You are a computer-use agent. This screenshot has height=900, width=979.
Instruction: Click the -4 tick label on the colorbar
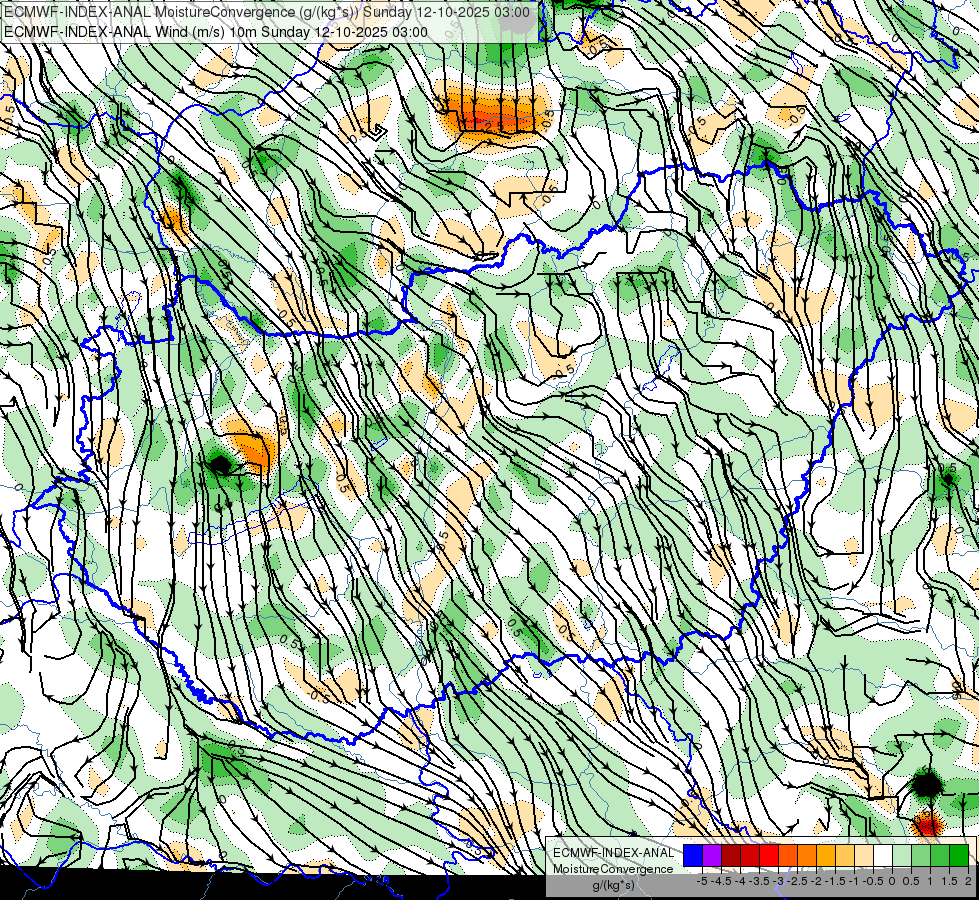coord(740,881)
